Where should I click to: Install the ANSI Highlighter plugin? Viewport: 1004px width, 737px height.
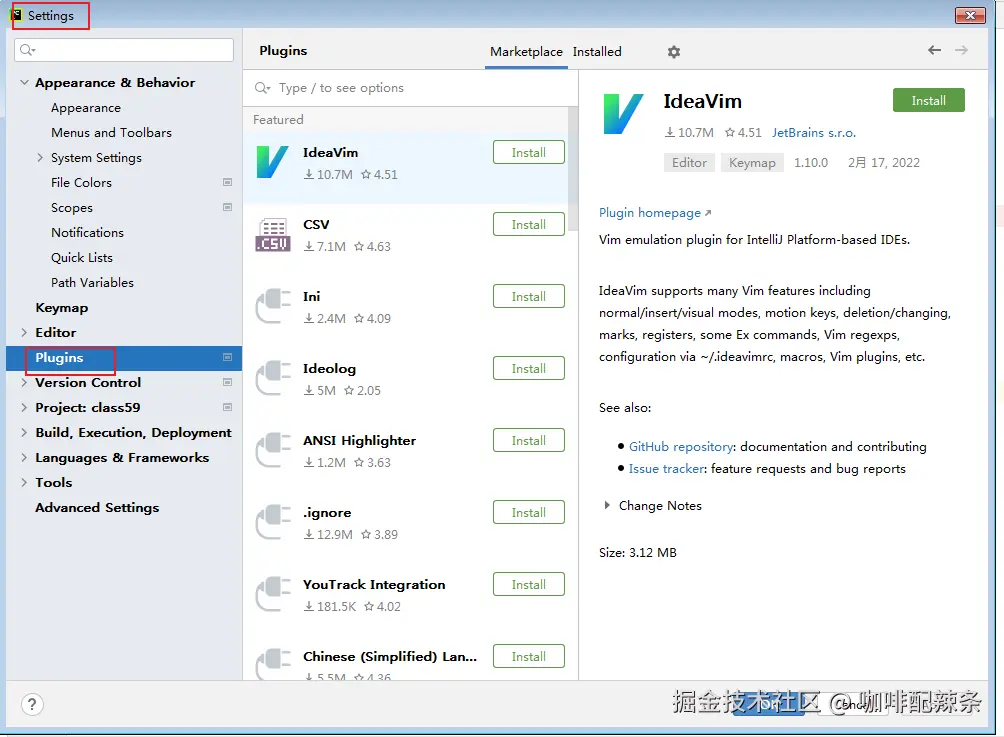click(x=529, y=441)
